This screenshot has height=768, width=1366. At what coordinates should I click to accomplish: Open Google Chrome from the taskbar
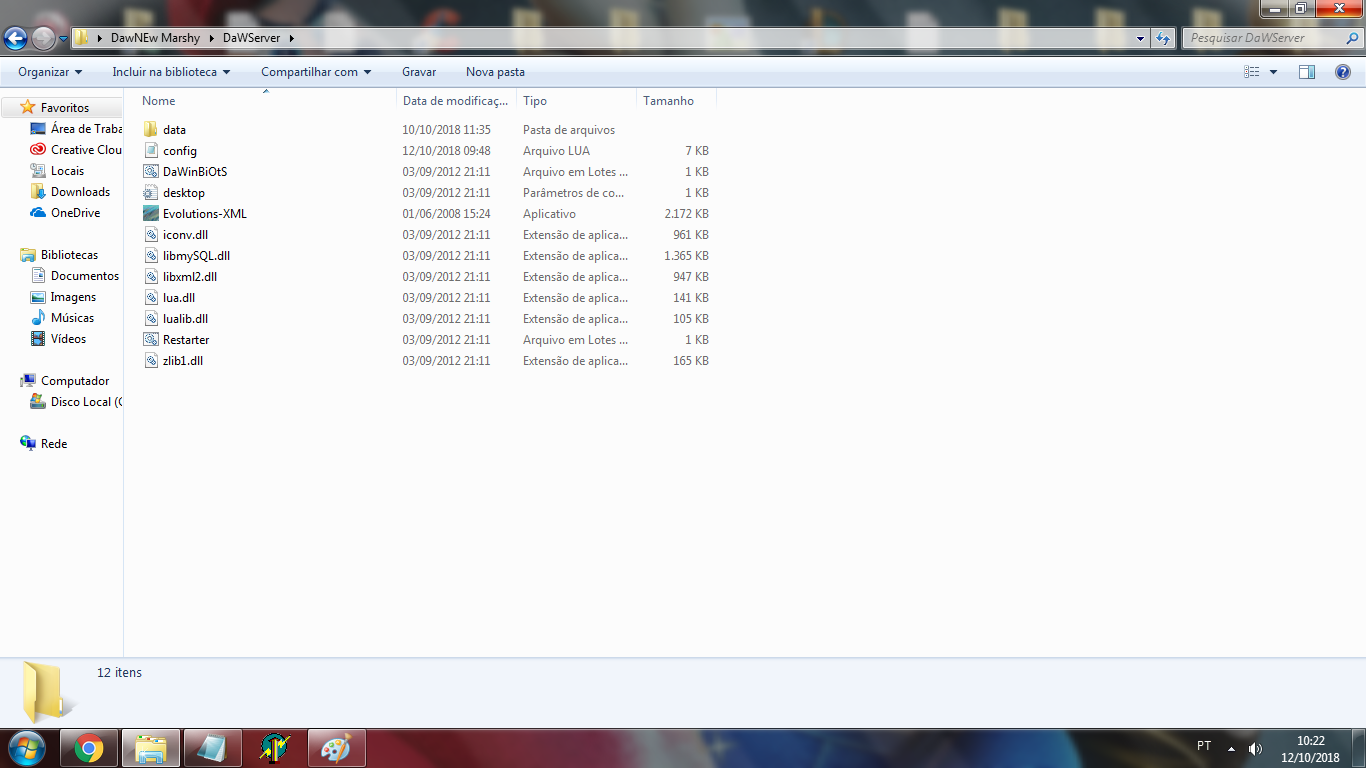pos(89,748)
